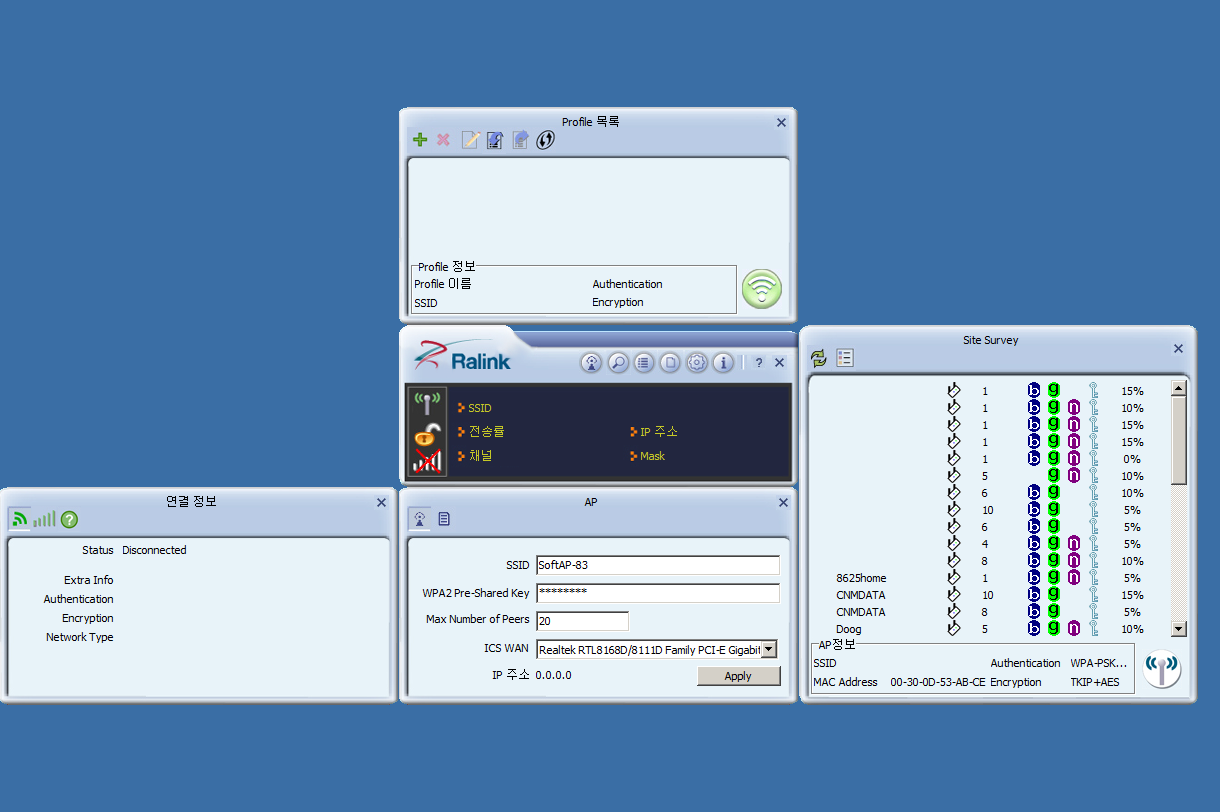Activate profile with the green Wi-Fi button
The image size is (1220, 812).
(x=762, y=289)
